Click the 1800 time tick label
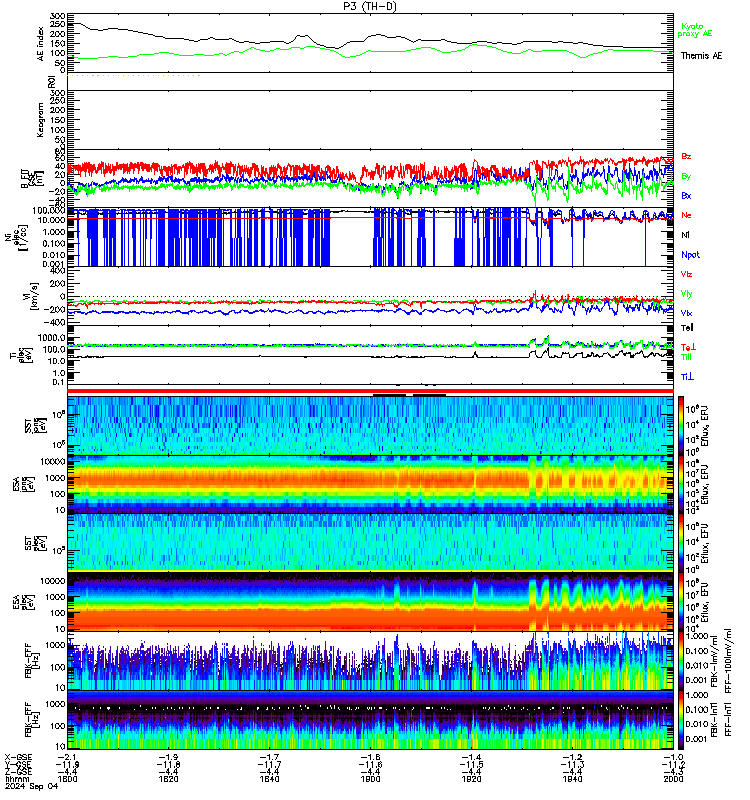Screen dimensions: 750x800 370,779
